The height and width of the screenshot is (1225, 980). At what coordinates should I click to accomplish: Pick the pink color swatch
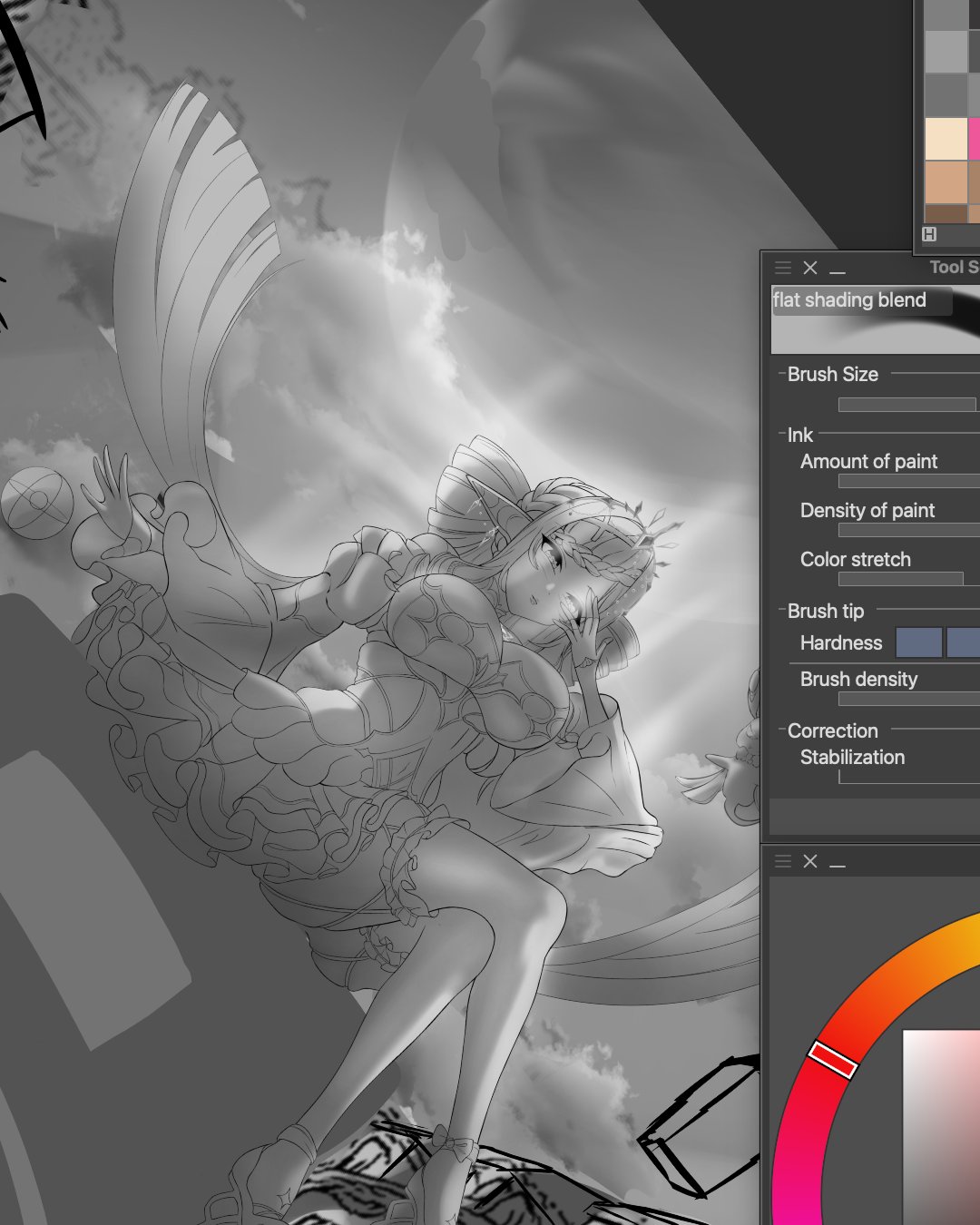coord(975,139)
